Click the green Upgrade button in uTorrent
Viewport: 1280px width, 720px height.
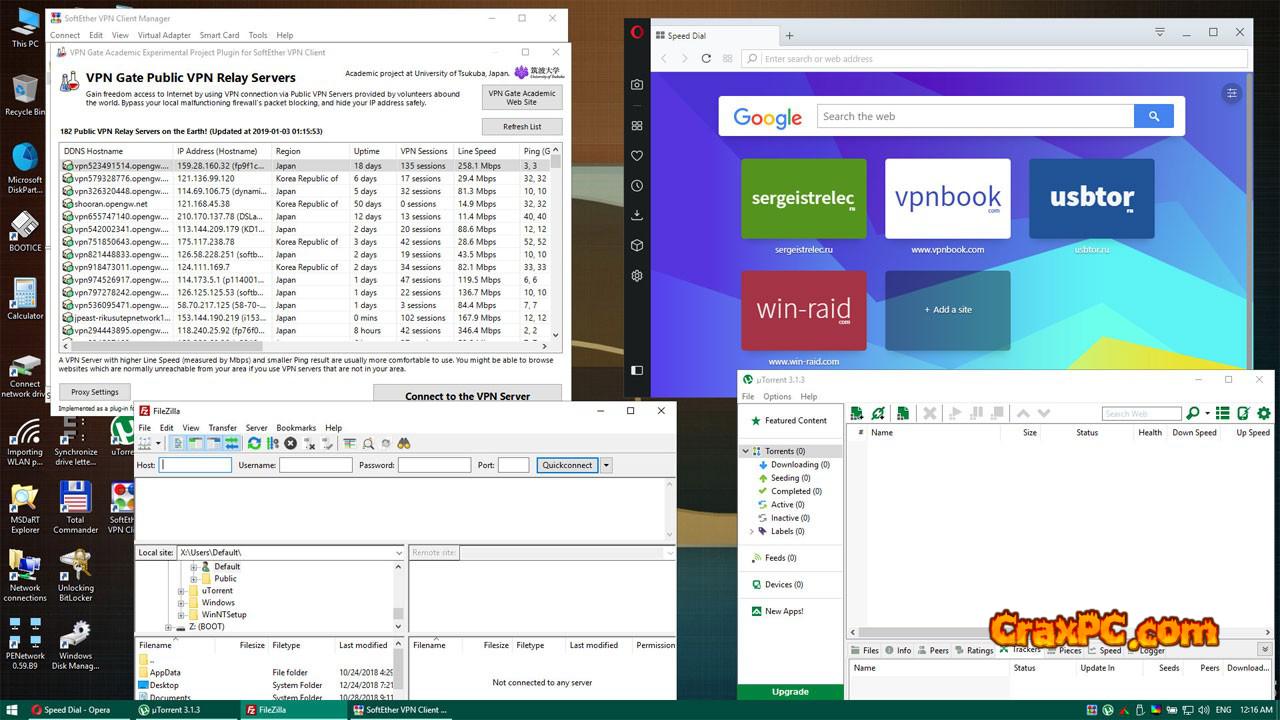click(790, 691)
